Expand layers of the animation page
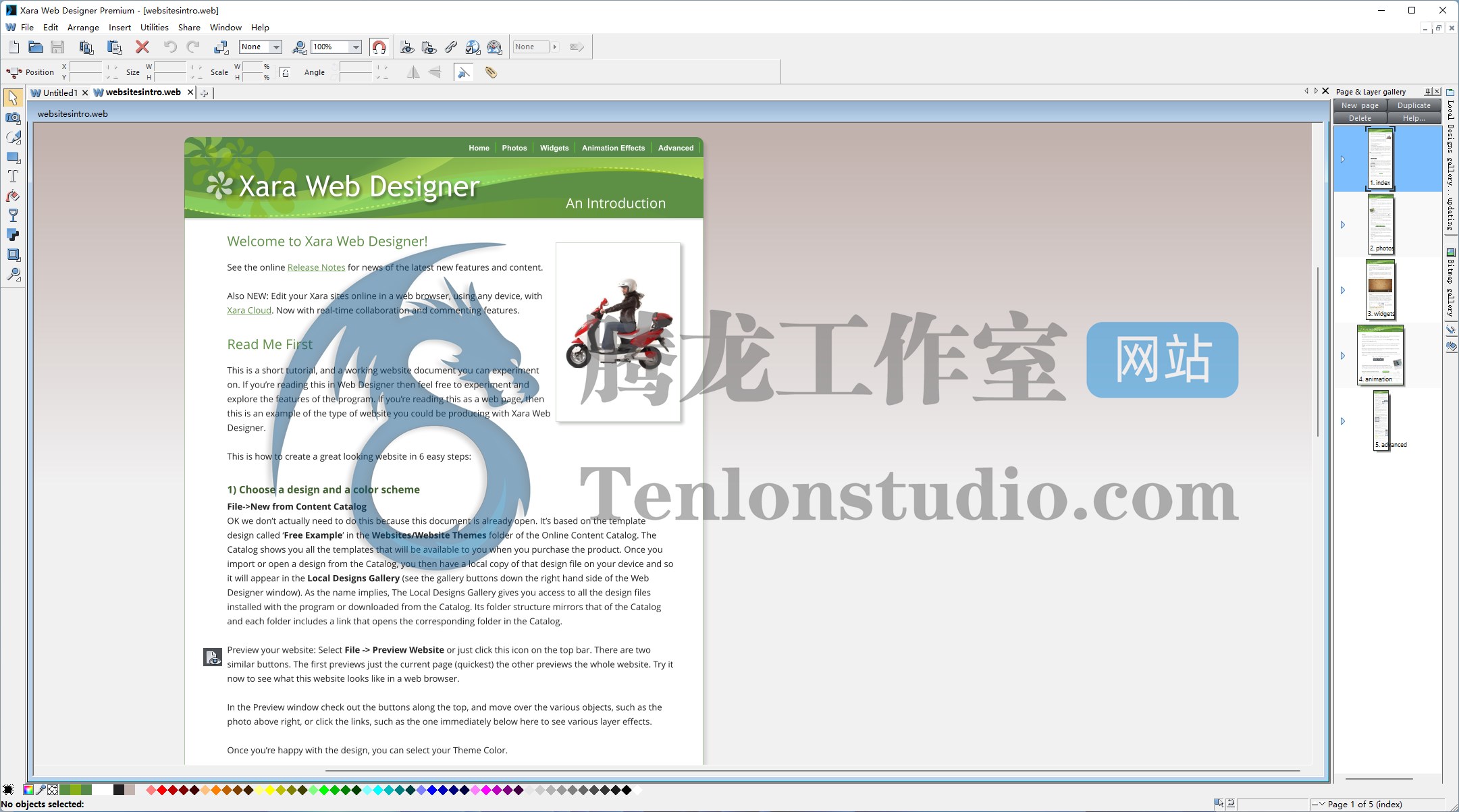 coord(1343,356)
